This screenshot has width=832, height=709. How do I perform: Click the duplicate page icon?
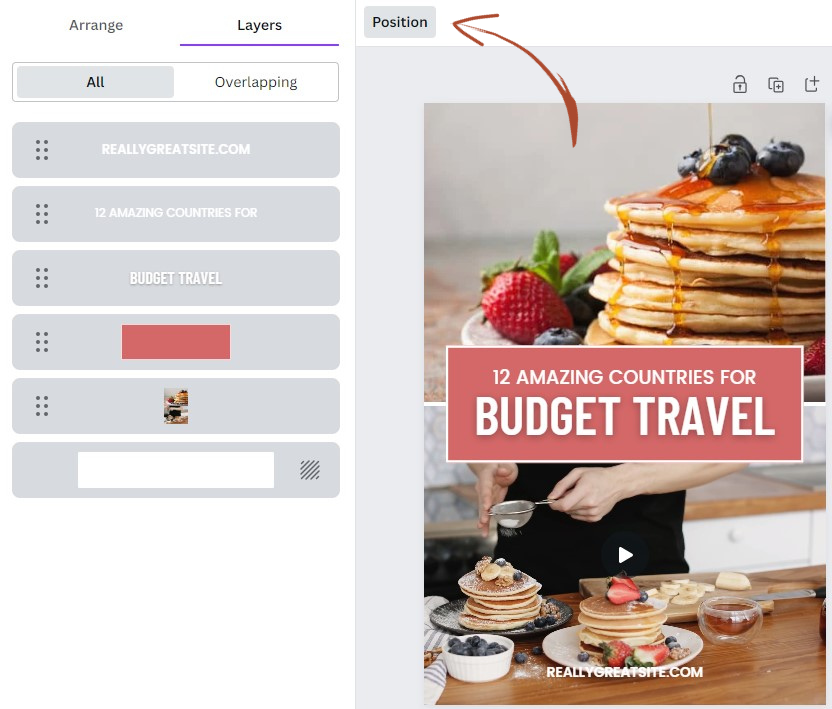[776, 84]
